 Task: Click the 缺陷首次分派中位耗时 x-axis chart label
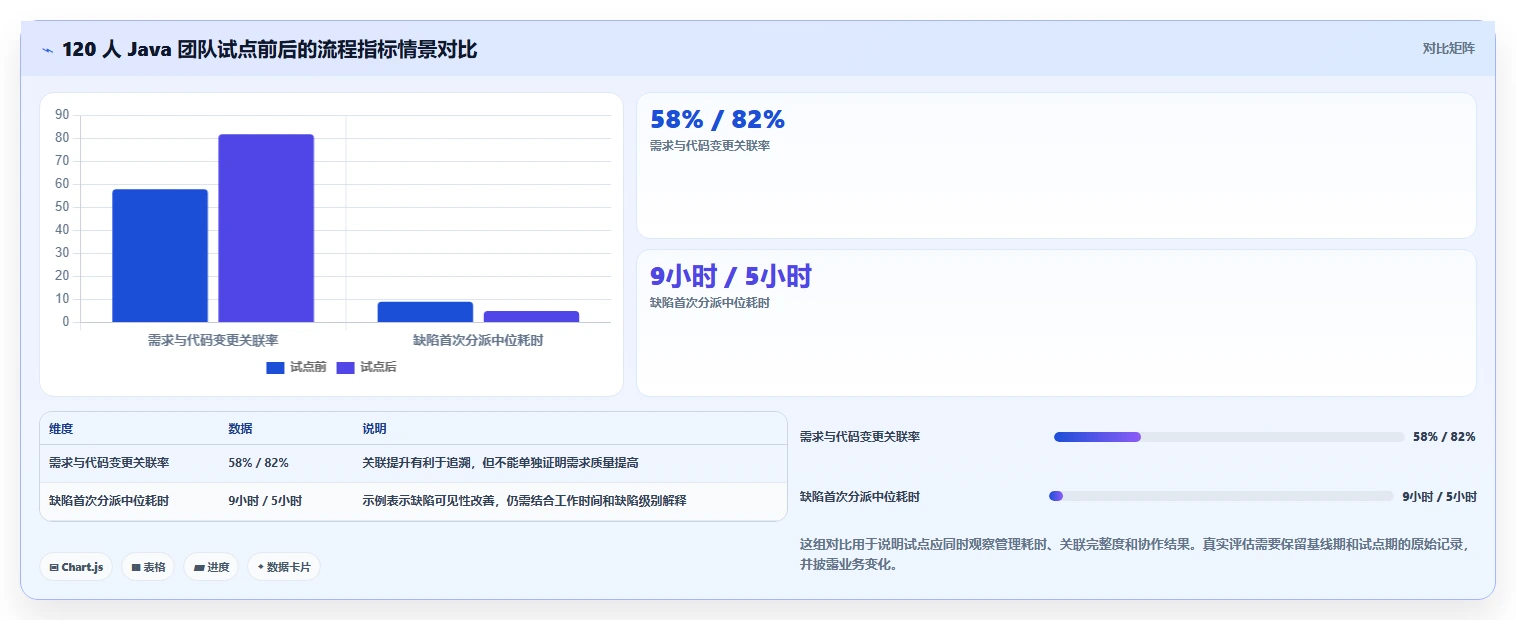pos(478,340)
